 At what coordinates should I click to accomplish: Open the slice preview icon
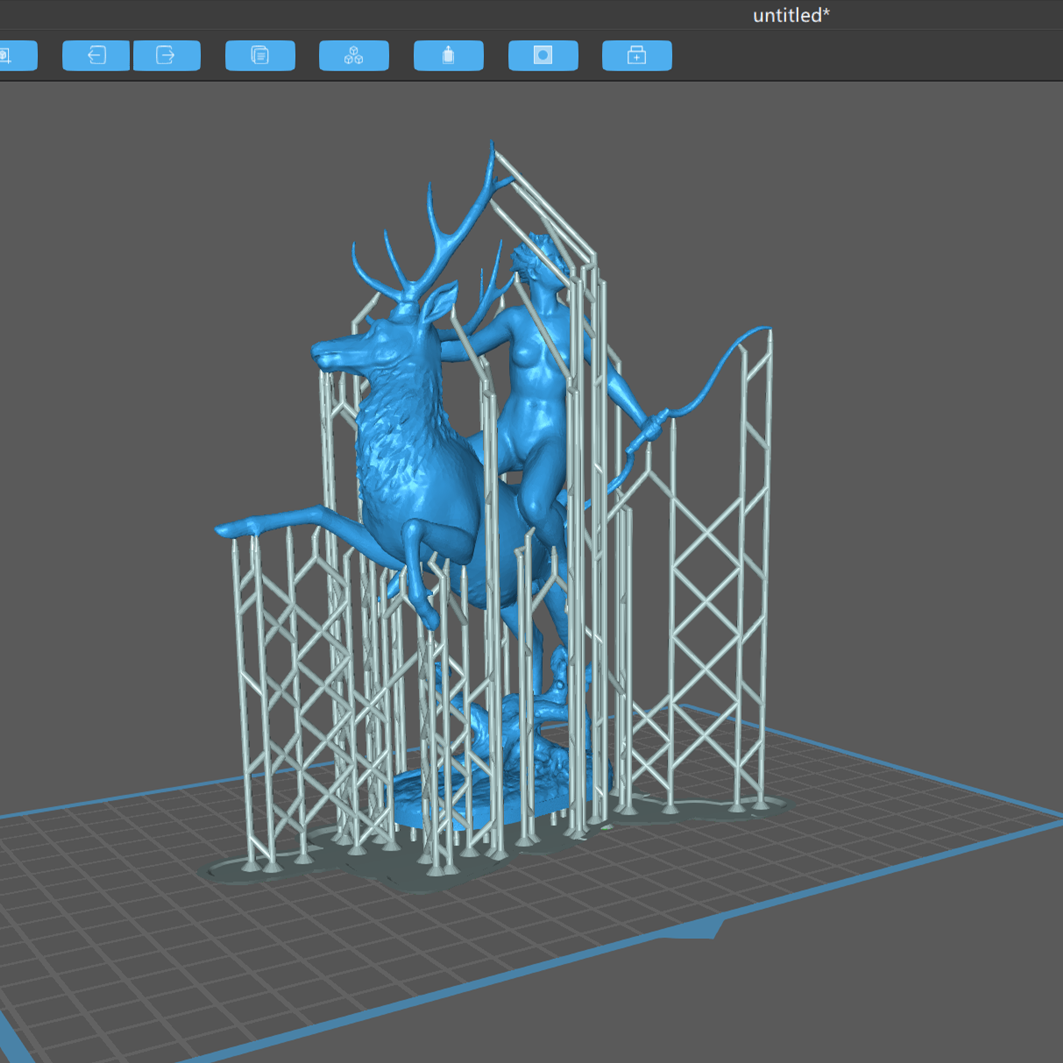tap(543, 55)
